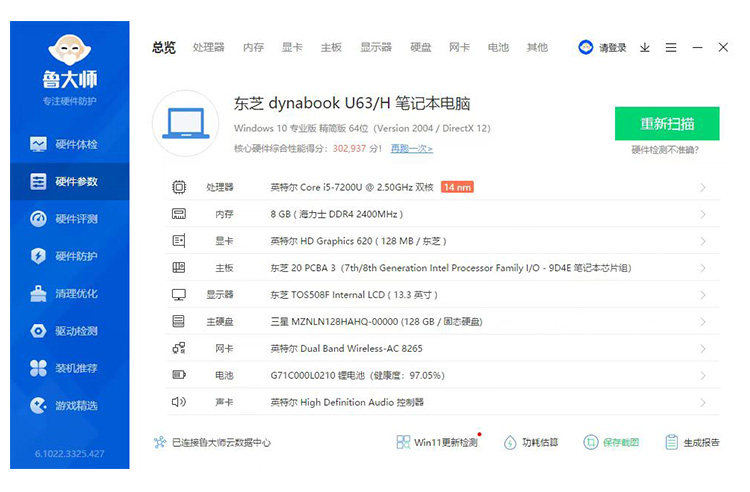The image size is (750, 492).
Task: Switch to the 硬盘 tab
Action: [x=421, y=47]
